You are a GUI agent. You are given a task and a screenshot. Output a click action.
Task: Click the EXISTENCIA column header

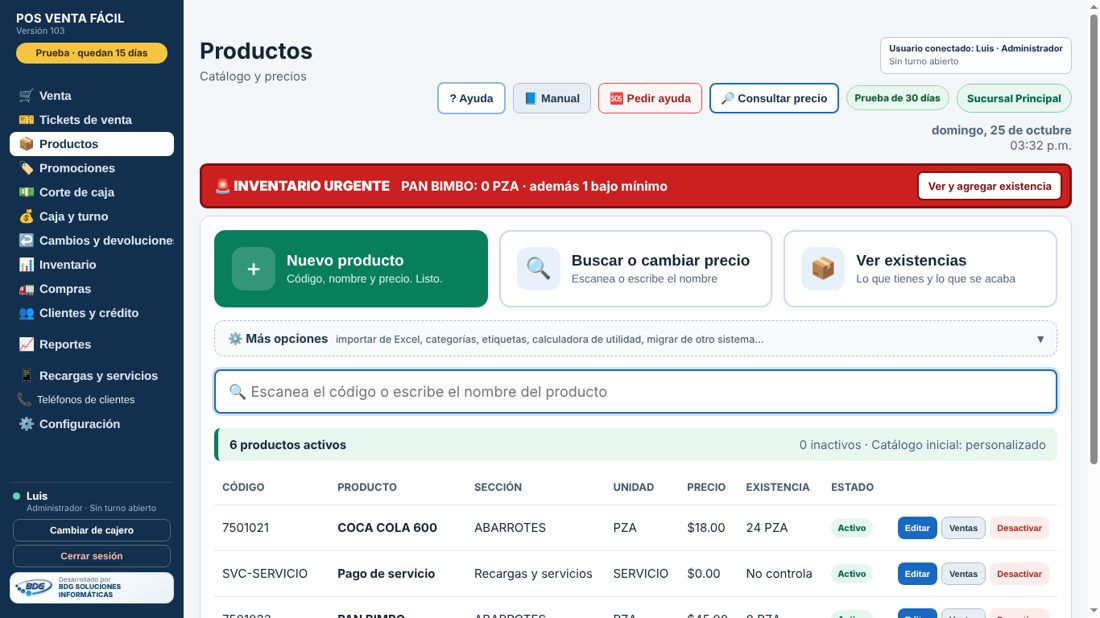pyautogui.click(x=777, y=488)
